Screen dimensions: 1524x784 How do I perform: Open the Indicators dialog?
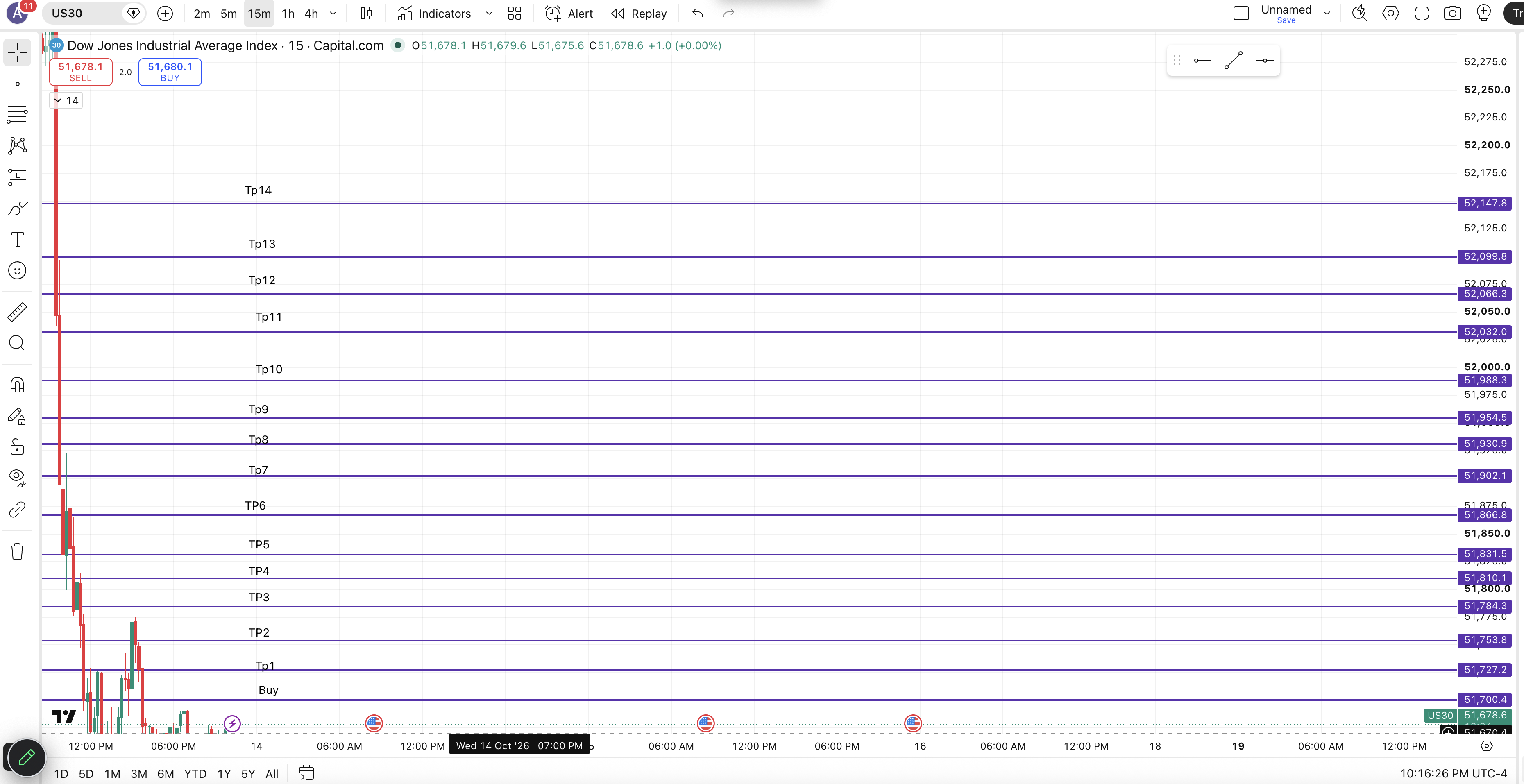pyautogui.click(x=434, y=13)
